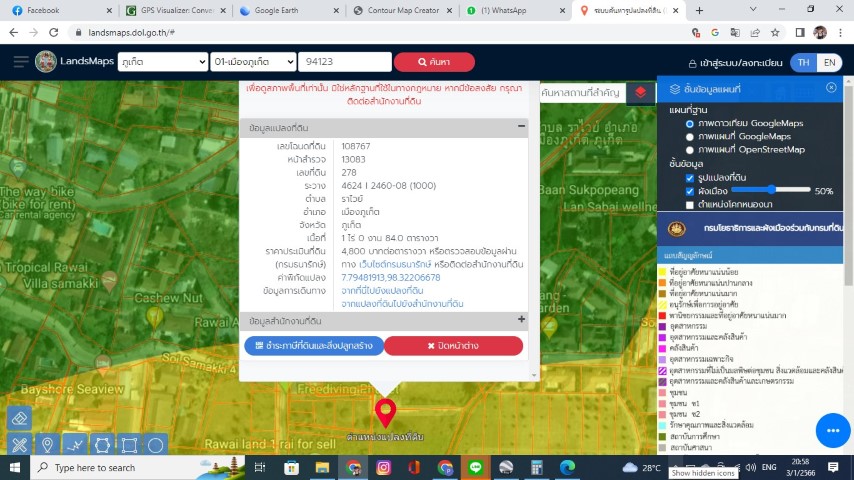Open the blue chat bubble button

pyautogui.click(x=833, y=430)
